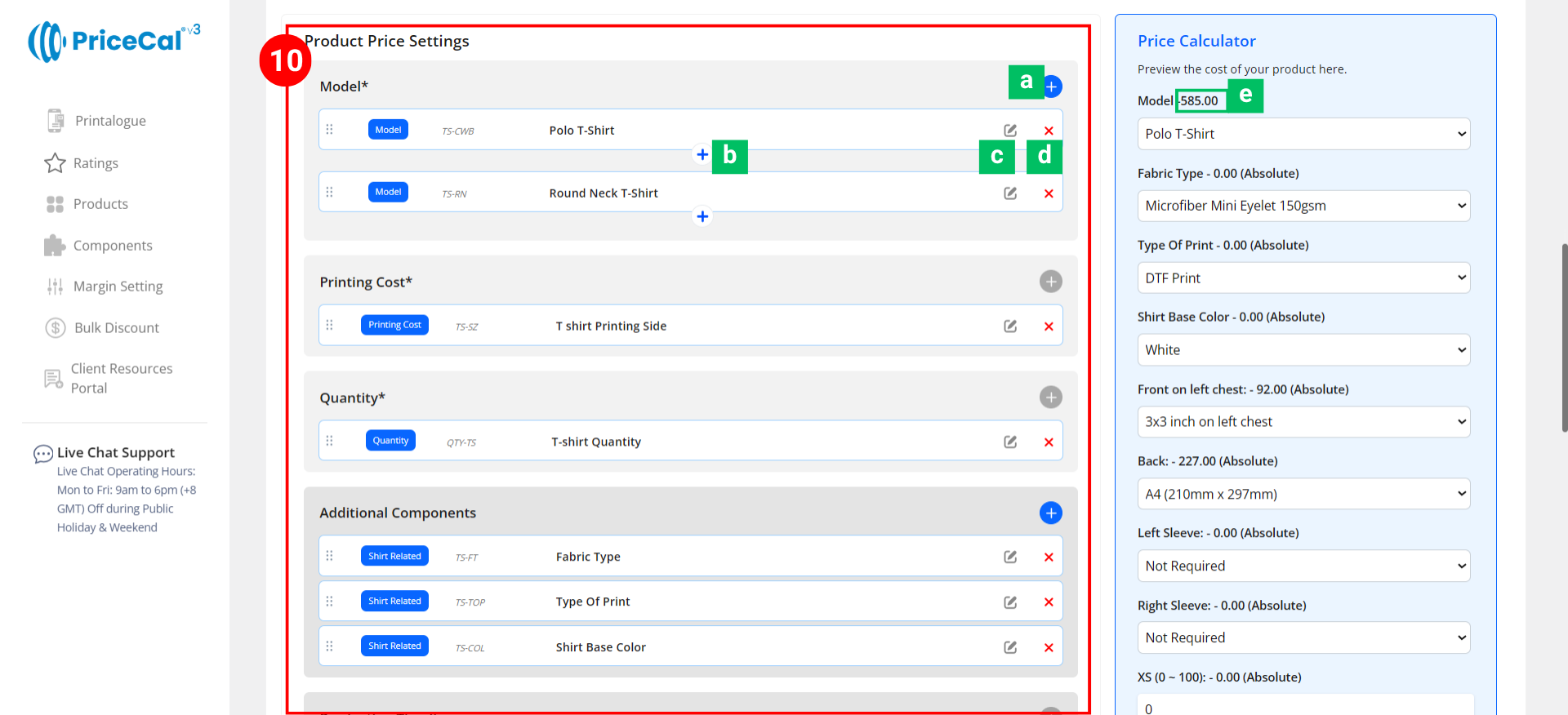Add item to Printing Cost section

click(1050, 282)
